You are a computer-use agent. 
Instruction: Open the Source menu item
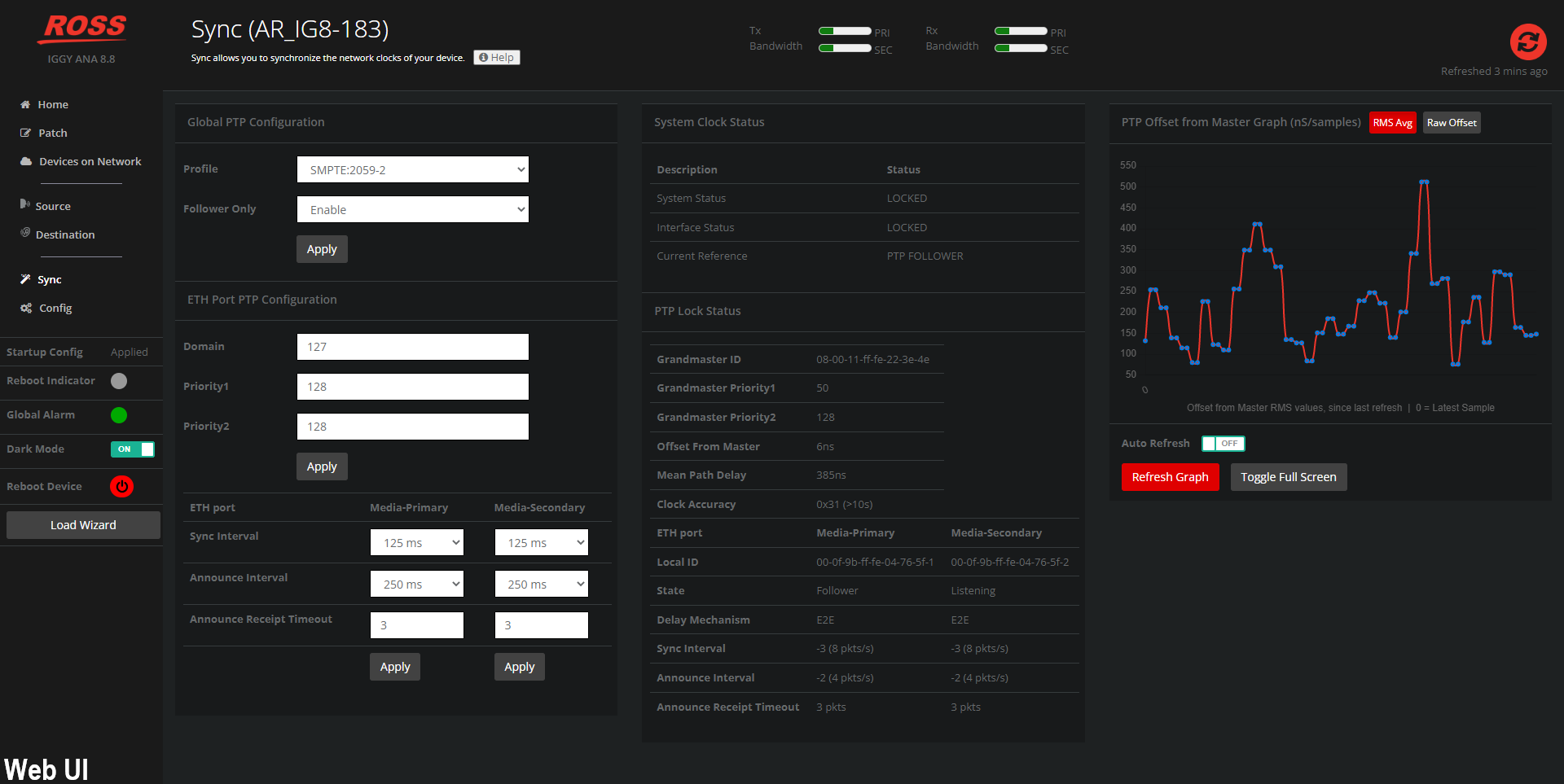(x=53, y=206)
